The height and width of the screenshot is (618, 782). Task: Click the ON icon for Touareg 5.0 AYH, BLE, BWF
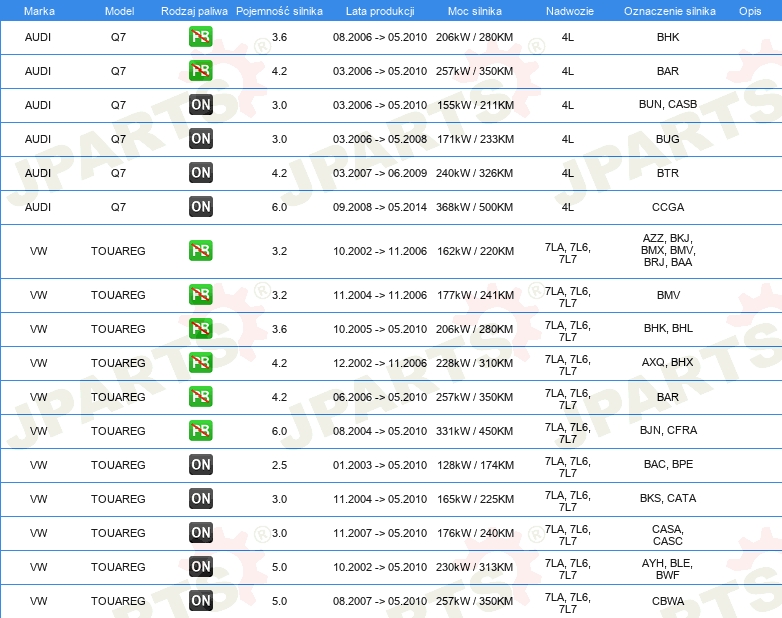(200, 566)
